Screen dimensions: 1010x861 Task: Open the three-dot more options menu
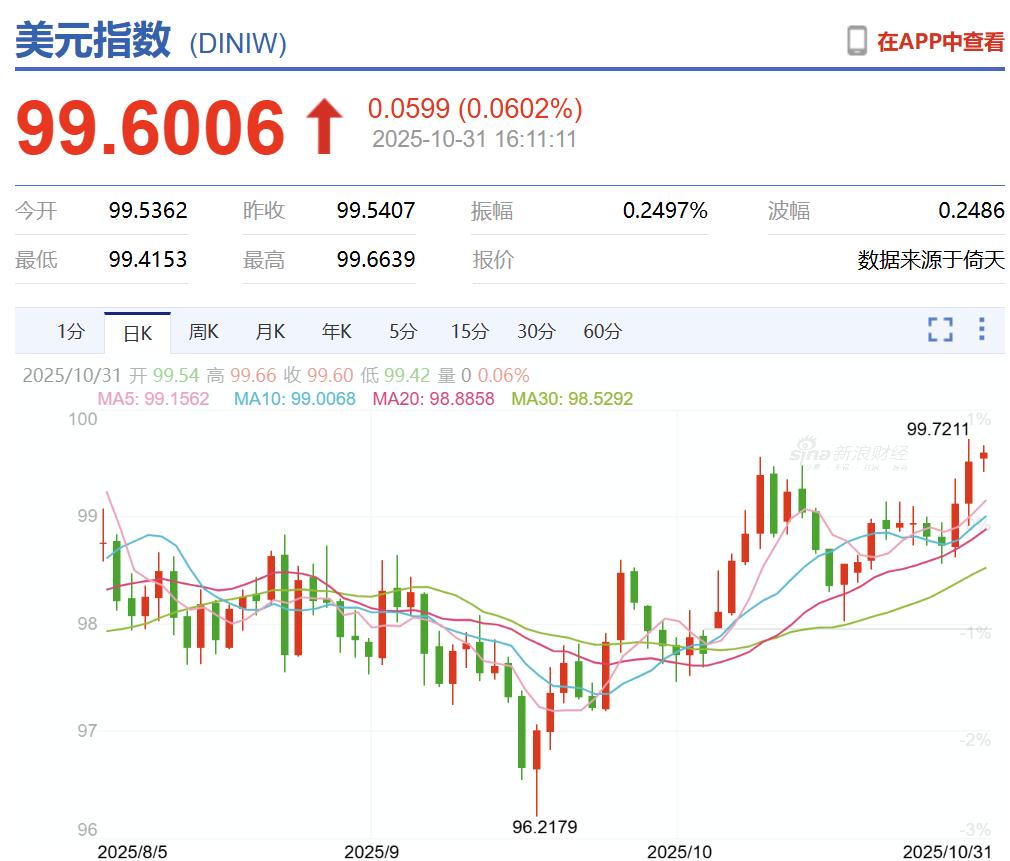pyautogui.click(x=981, y=330)
